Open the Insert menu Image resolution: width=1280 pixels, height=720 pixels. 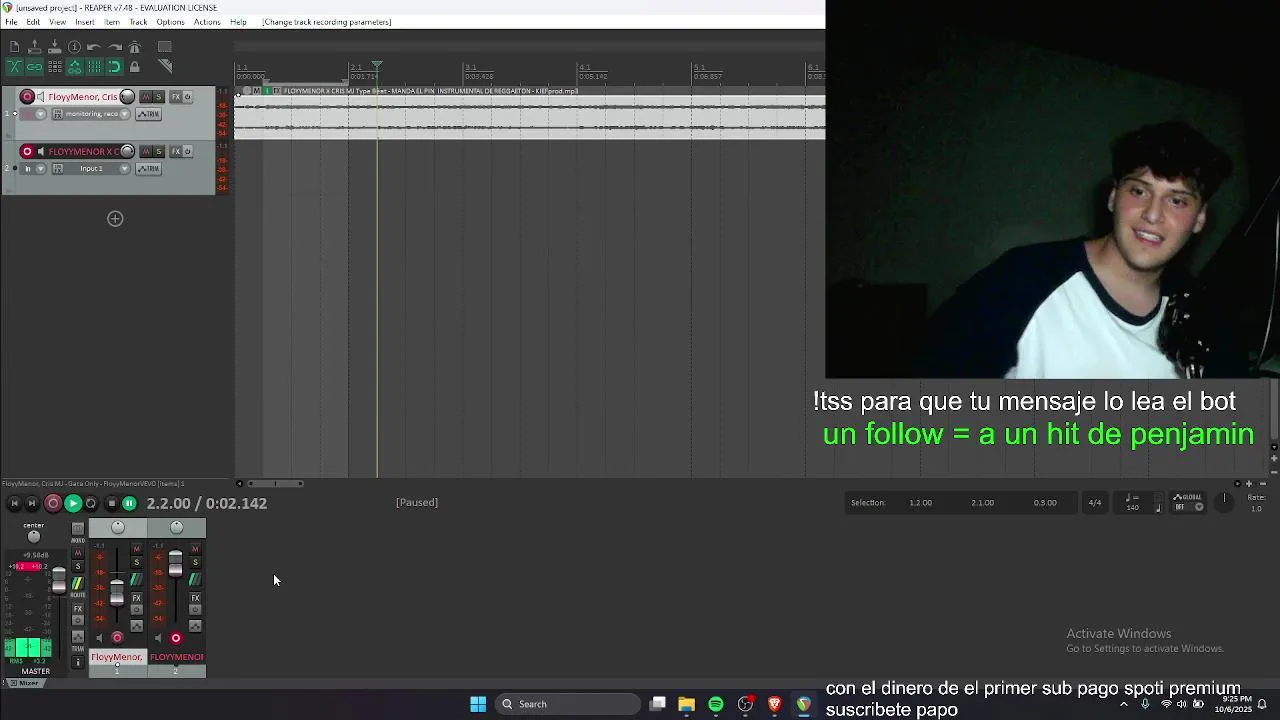tap(85, 22)
